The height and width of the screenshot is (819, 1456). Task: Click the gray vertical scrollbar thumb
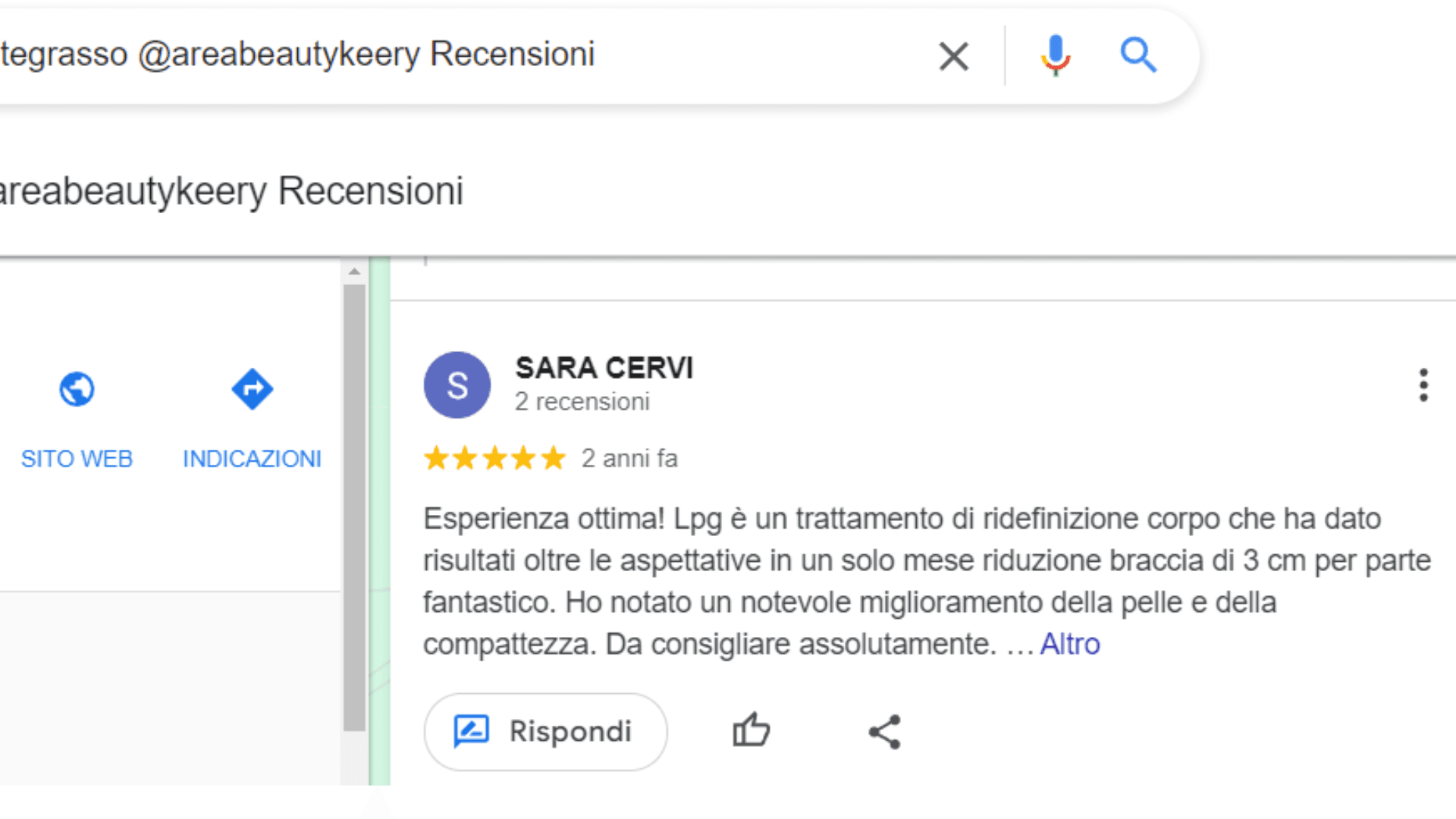pos(354,508)
